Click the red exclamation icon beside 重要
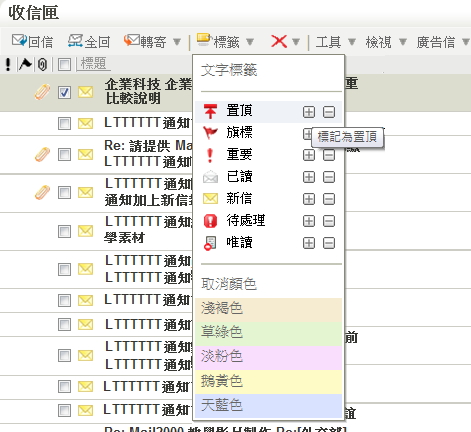The width and height of the screenshot is (471, 432). coord(210,155)
